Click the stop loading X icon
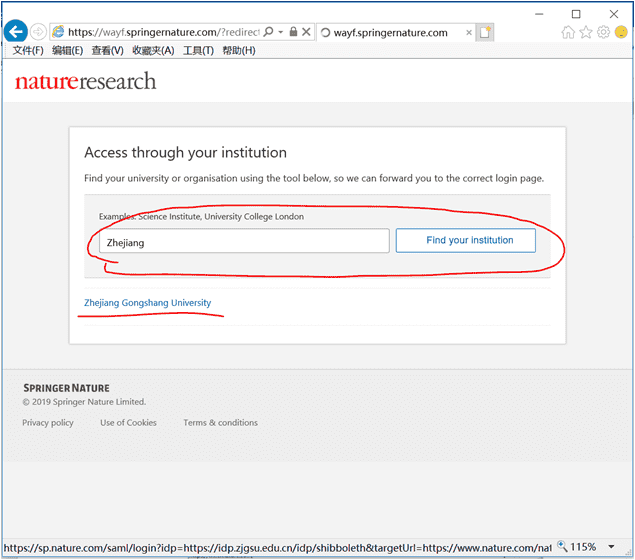This screenshot has height=560, width=635. point(306,32)
